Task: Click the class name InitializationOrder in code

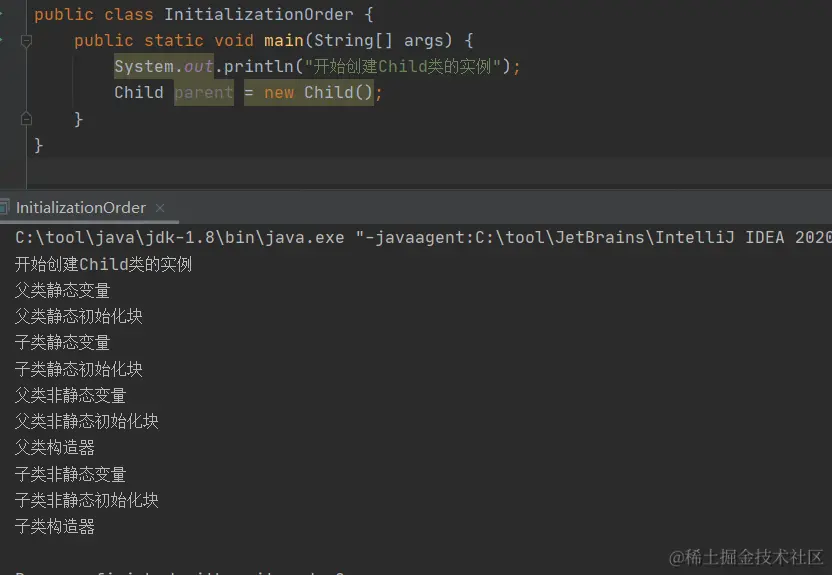Action: coord(258,14)
